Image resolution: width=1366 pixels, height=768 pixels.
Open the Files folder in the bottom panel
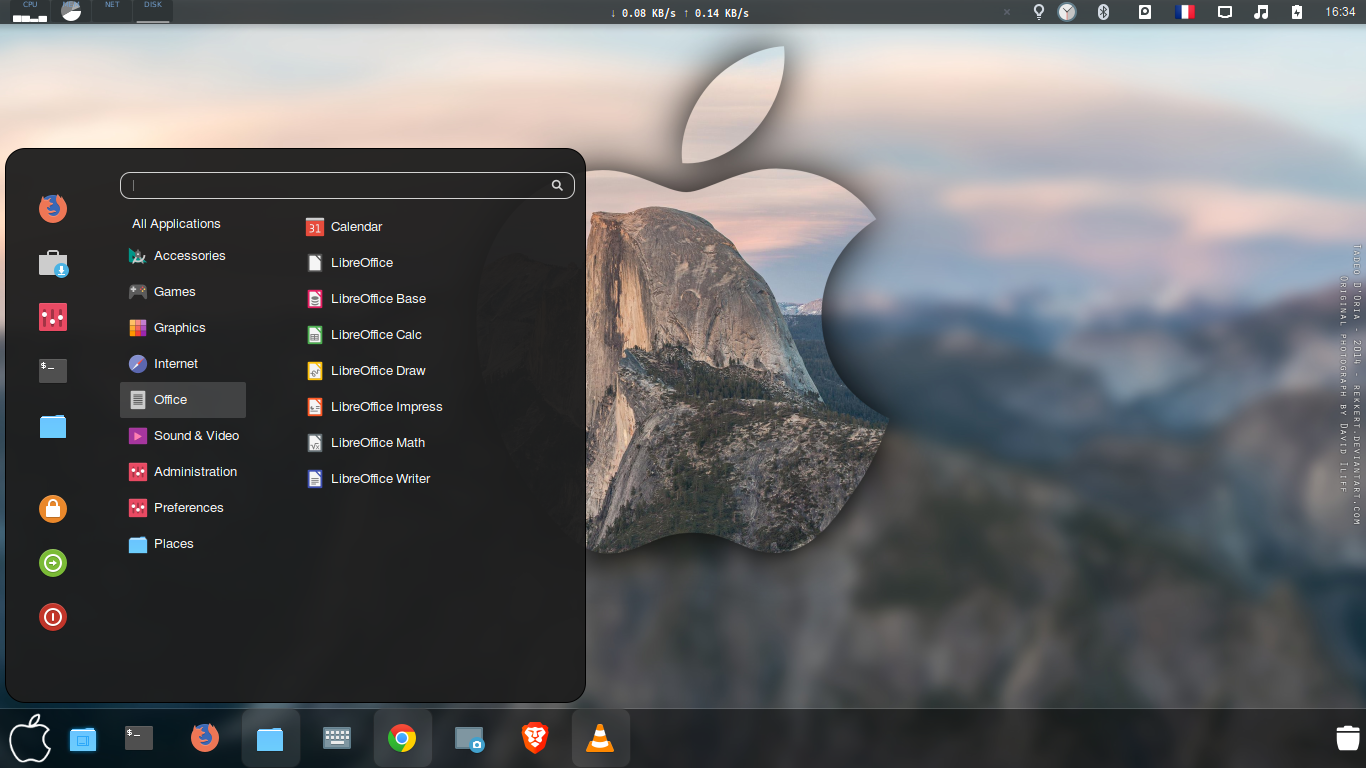point(271,739)
